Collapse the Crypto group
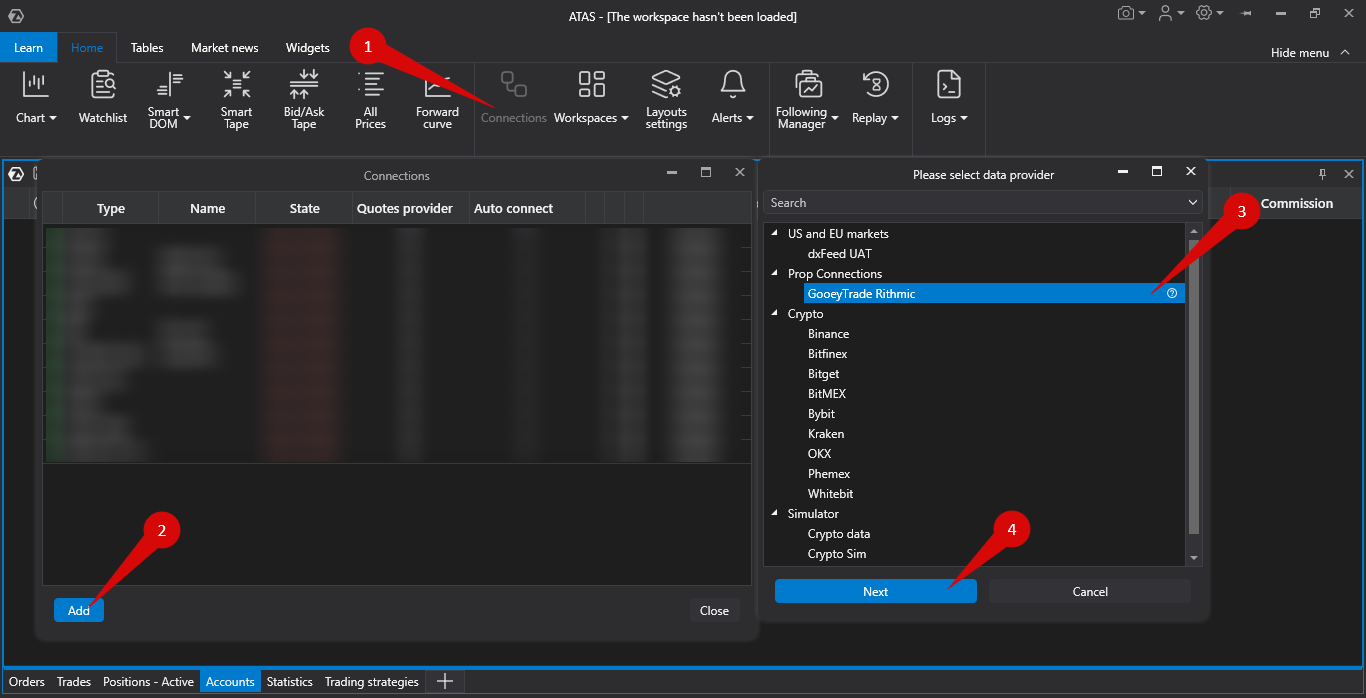 775,313
